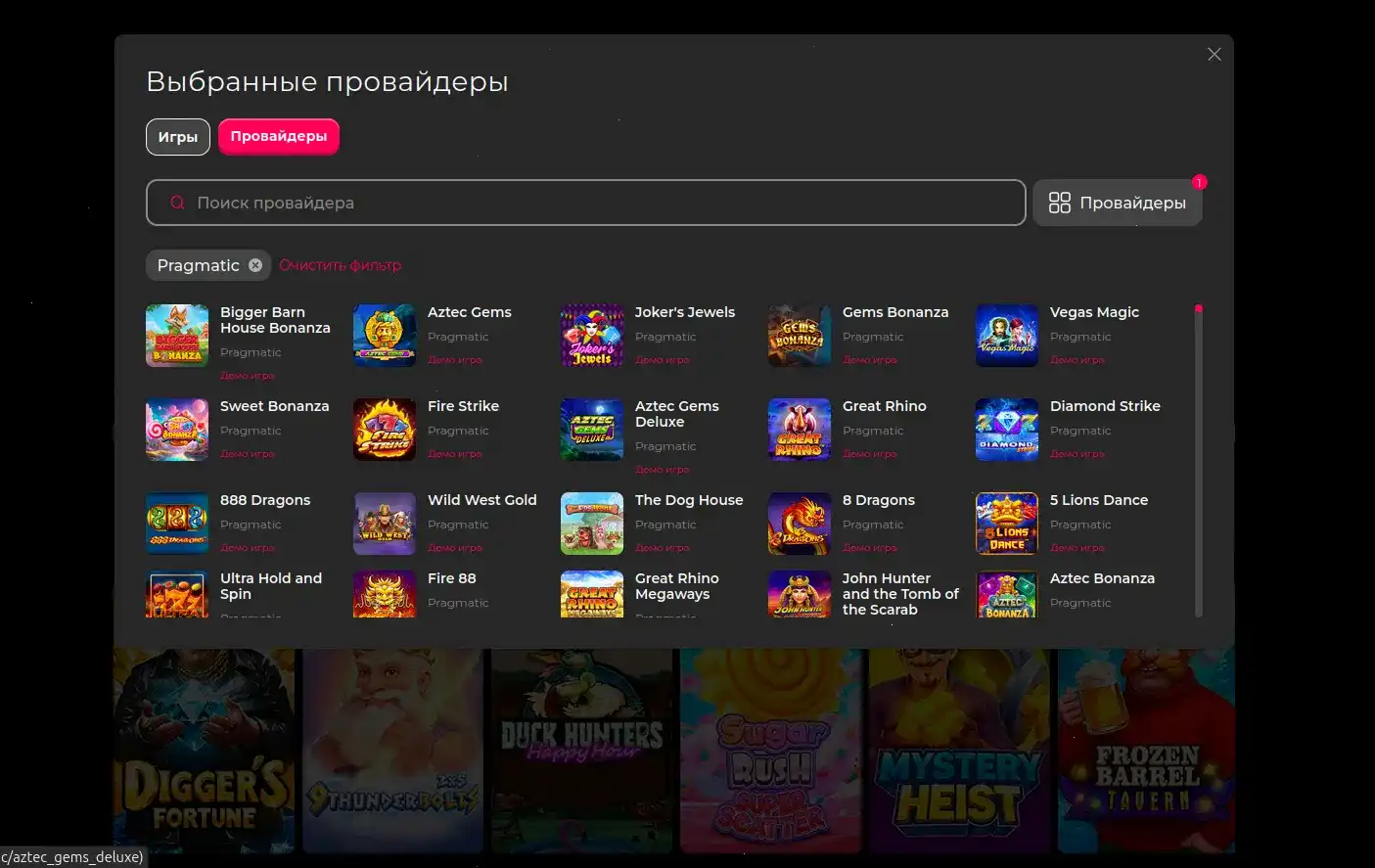
Task: Switch to the Игры tab
Action: (177, 136)
